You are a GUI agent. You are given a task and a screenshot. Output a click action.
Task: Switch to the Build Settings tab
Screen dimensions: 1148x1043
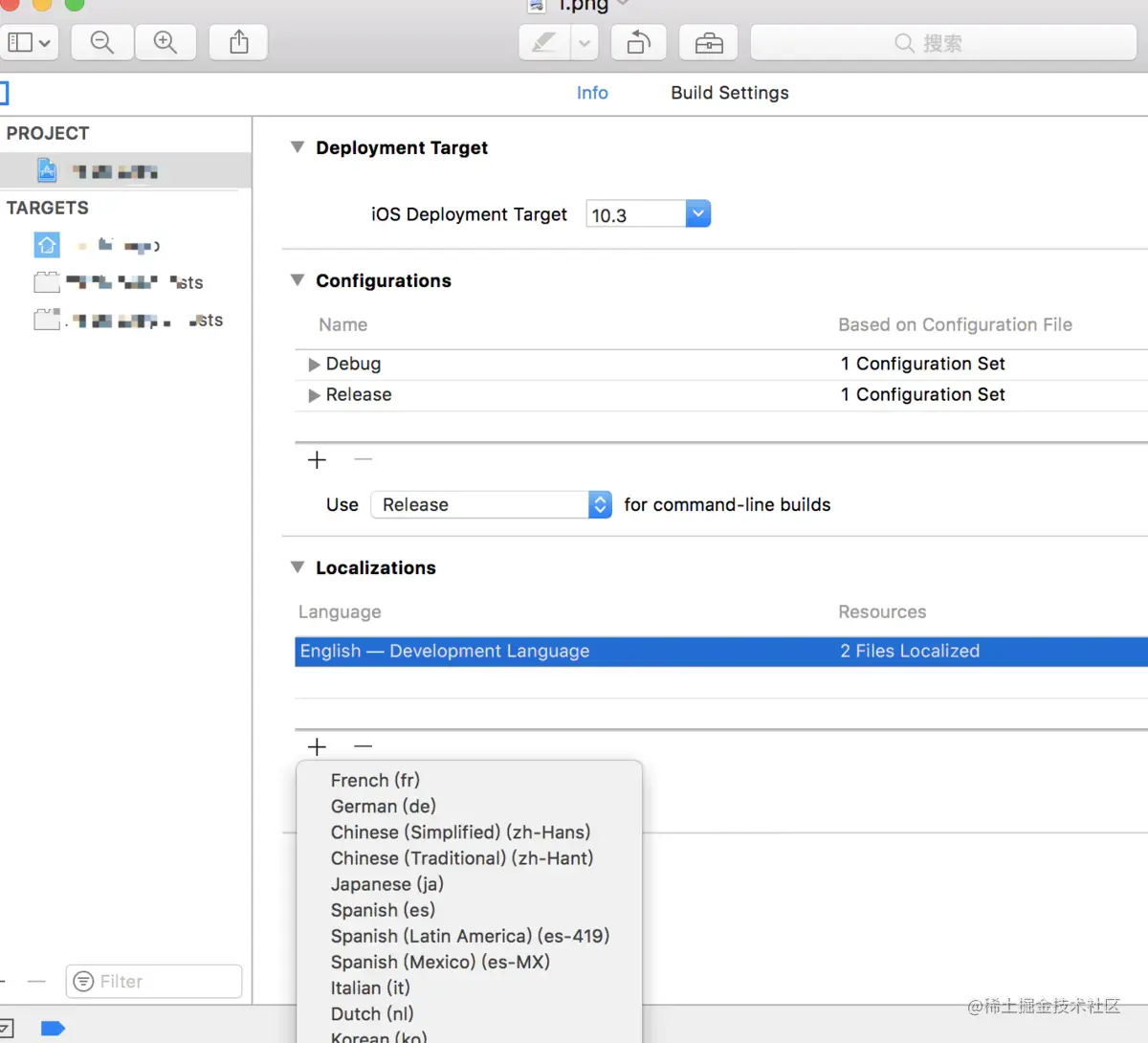(730, 93)
